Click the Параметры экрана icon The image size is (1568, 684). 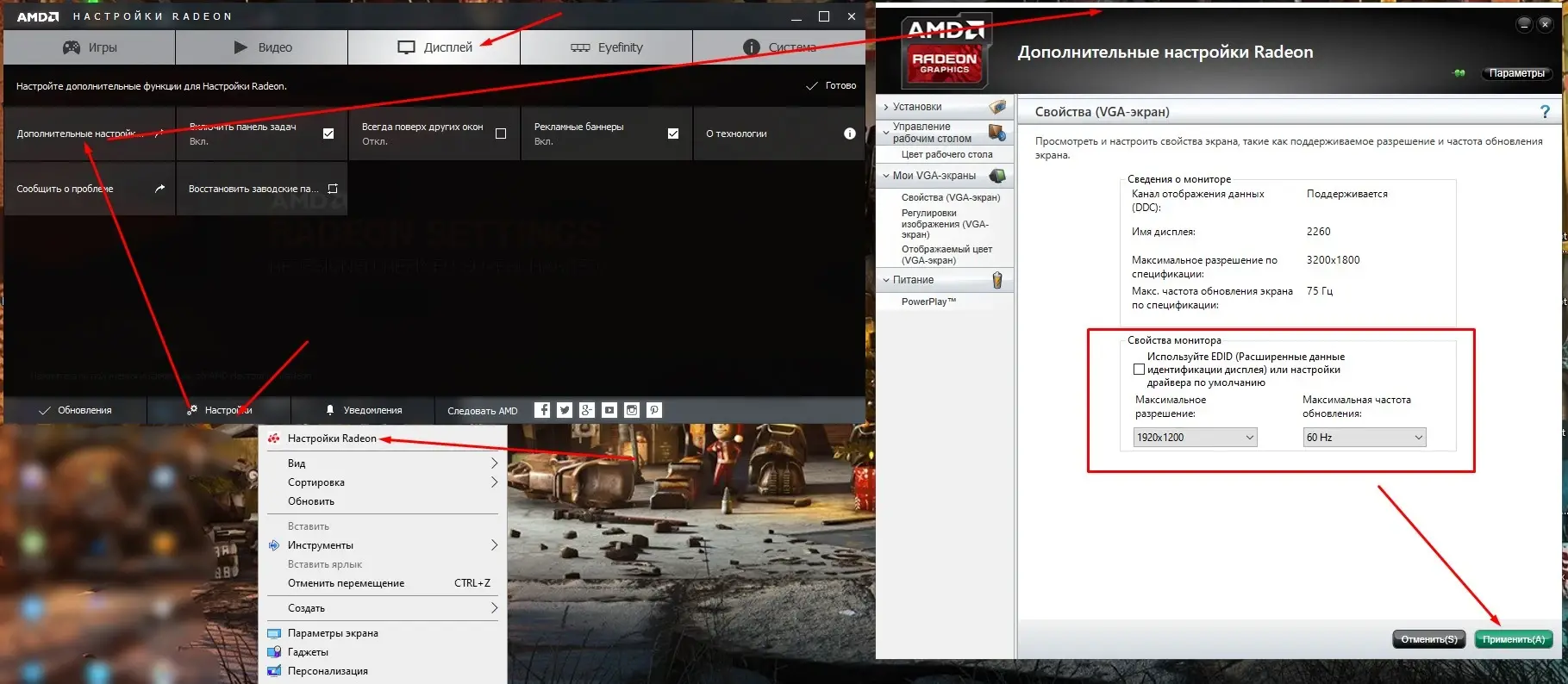(274, 633)
